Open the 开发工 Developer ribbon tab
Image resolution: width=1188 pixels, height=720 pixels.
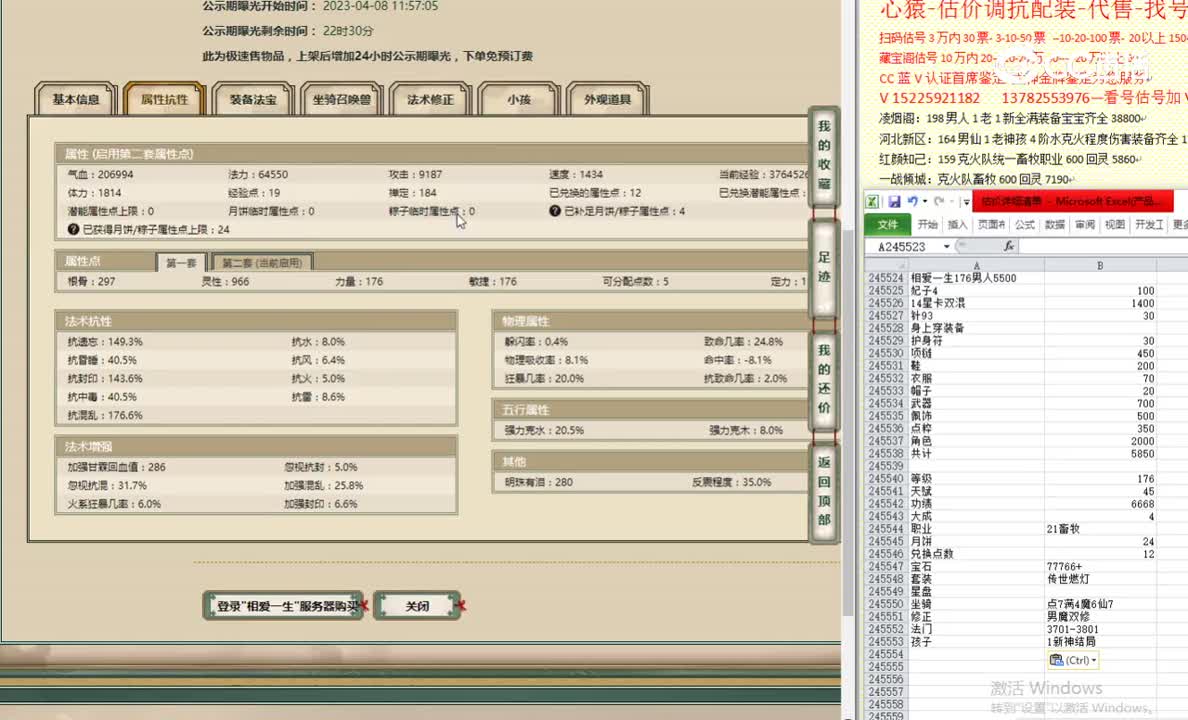point(1149,224)
